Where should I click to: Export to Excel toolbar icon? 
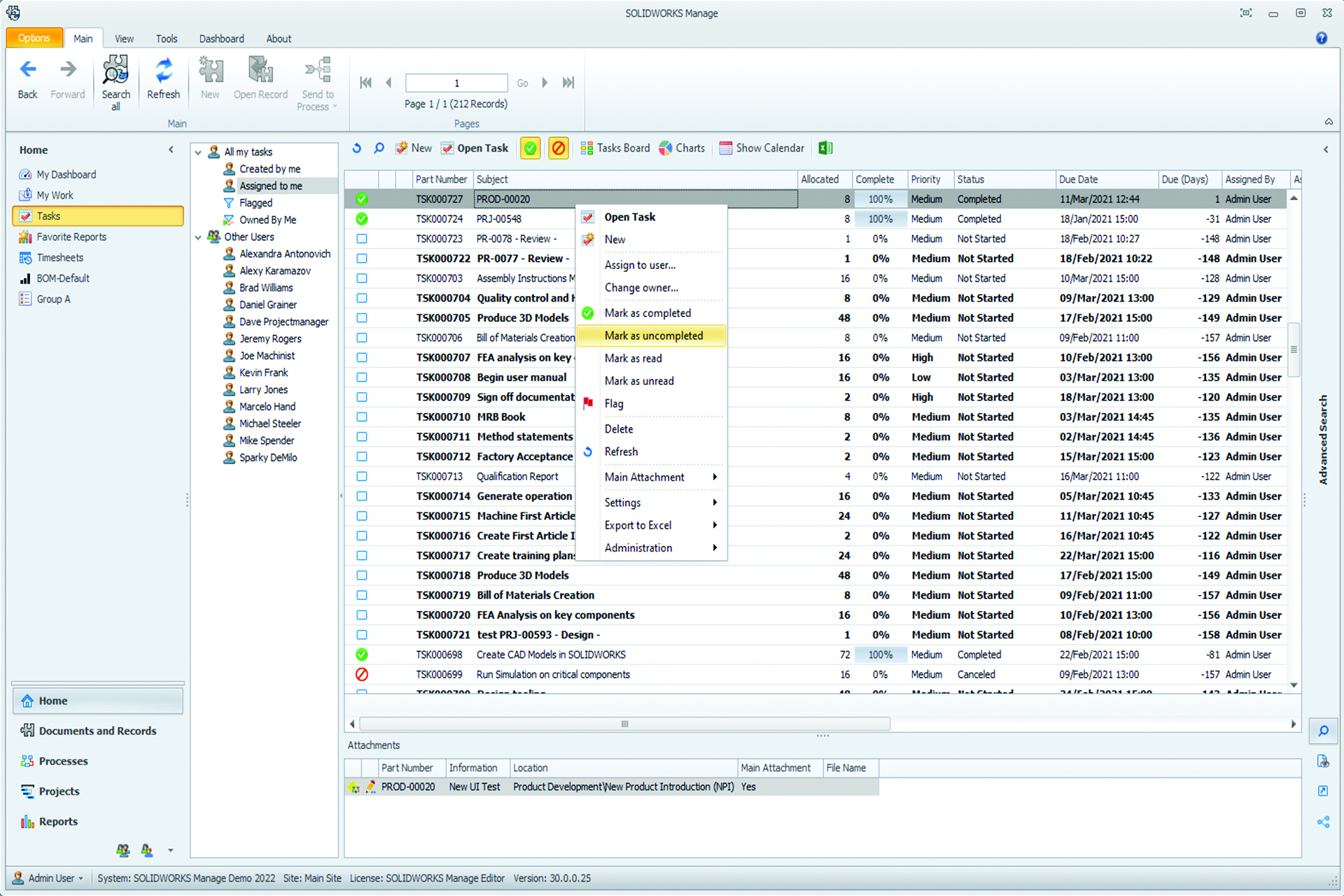[825, 148]
